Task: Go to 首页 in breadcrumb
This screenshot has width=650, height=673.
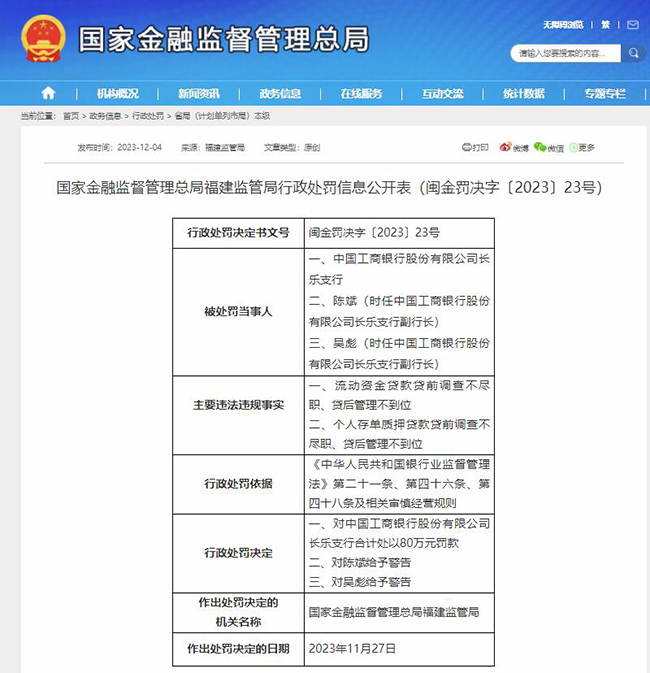Action: (71, 116)
